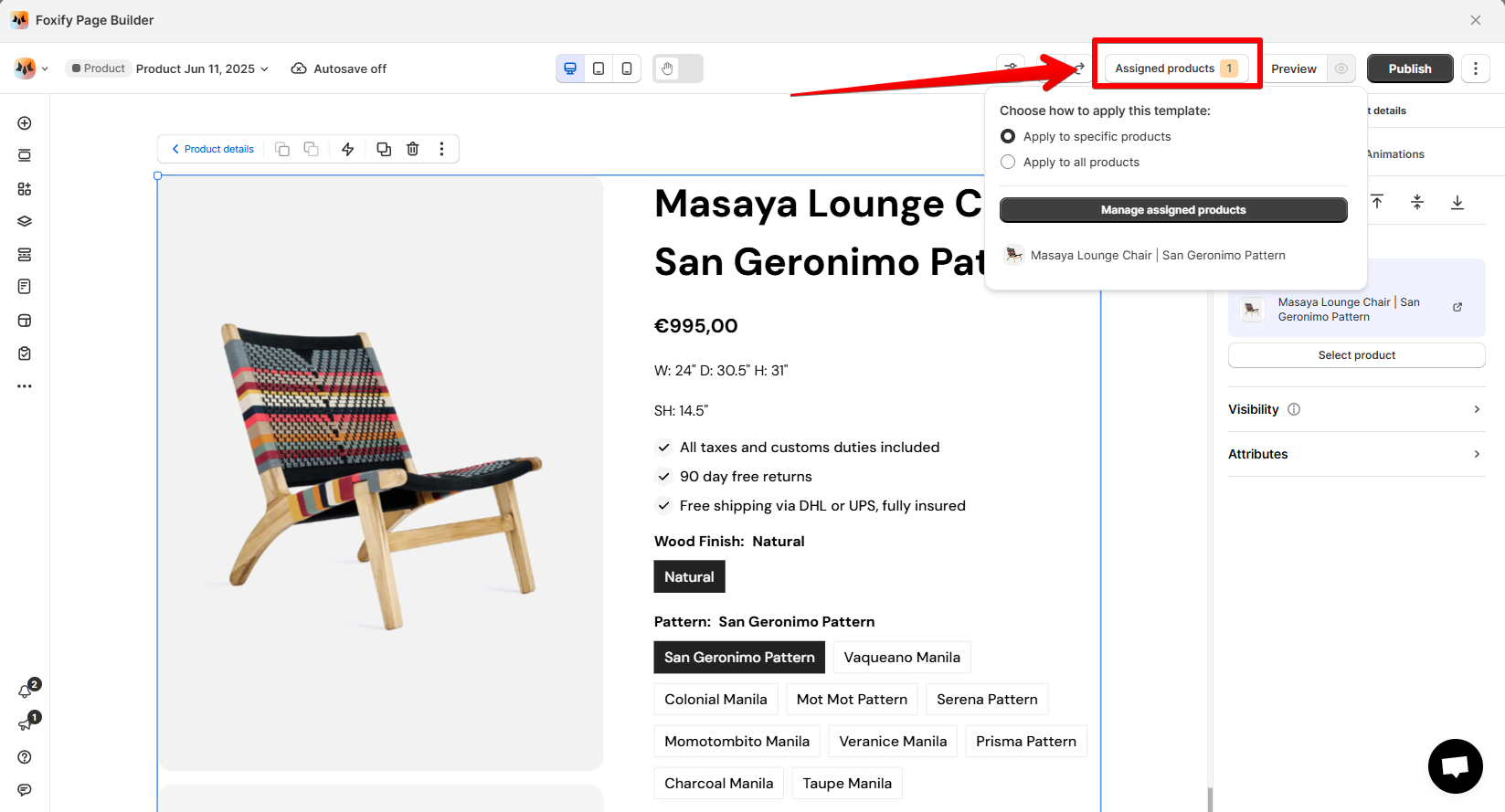Click the redo arrow icon in top bar

coord(1079,69)
